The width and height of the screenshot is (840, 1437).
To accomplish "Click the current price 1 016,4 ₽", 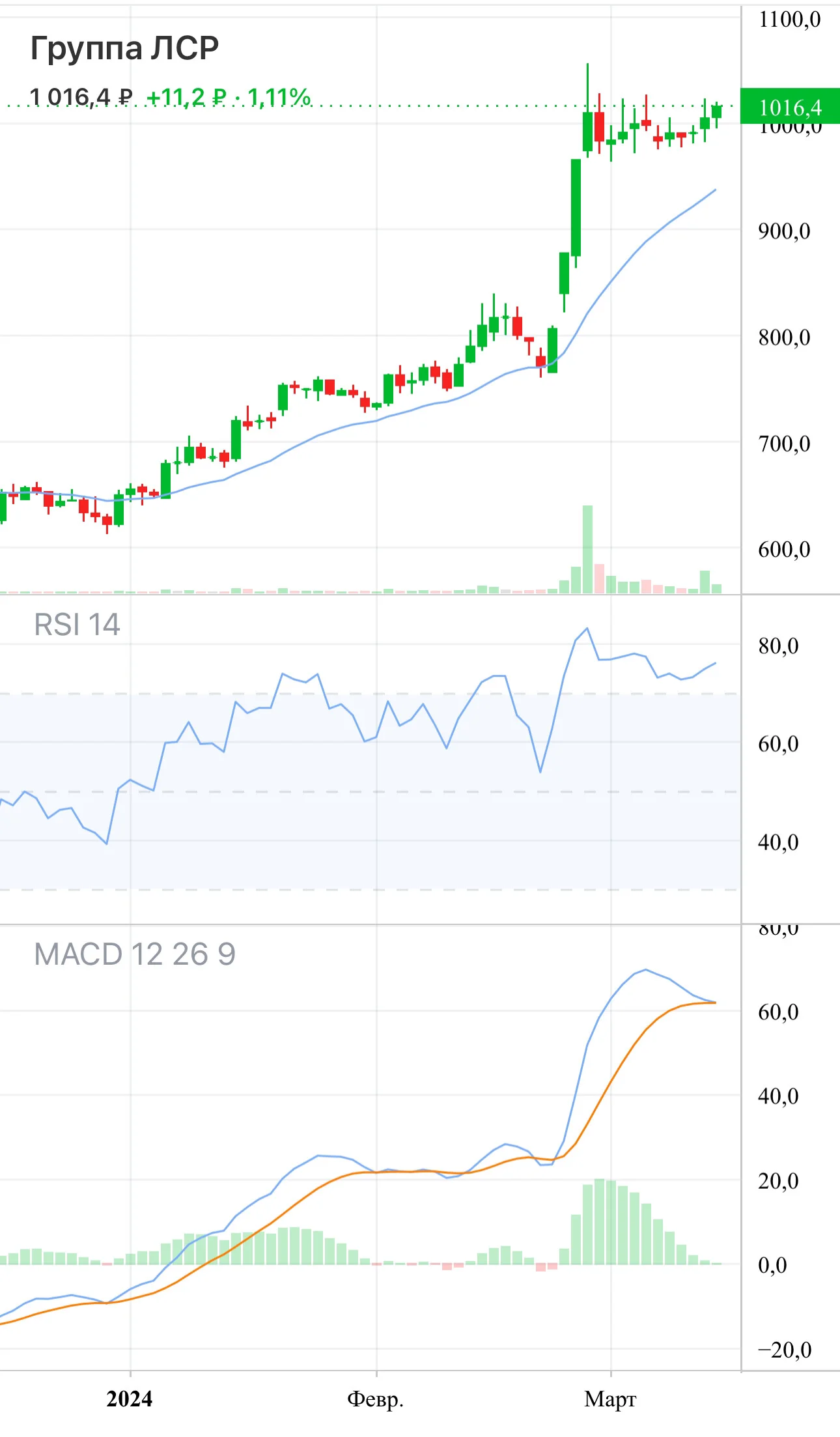I will 81,97.
